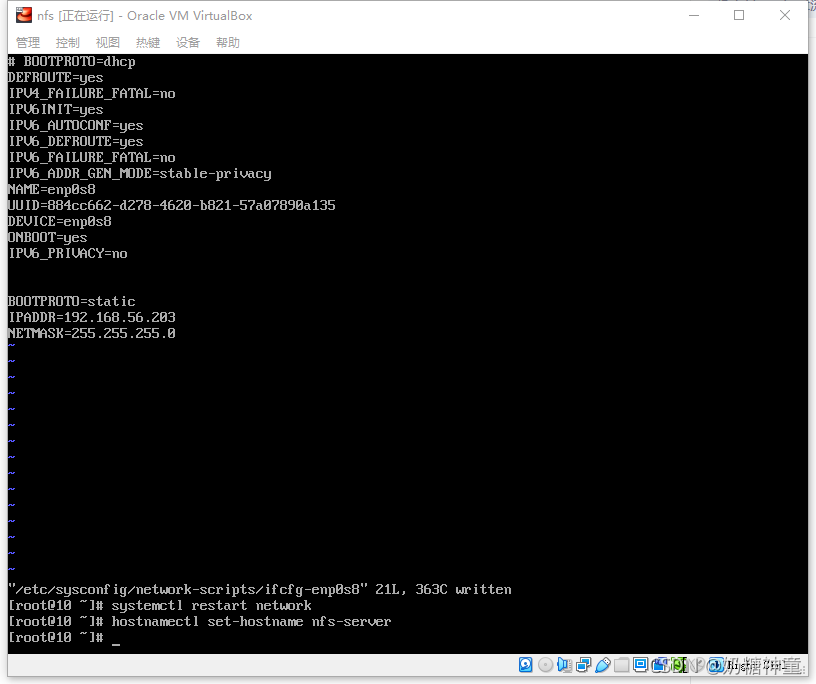Click the DEVICE=enp0s8 line
Viewport: 816px width, 684px height.
[x=60, y=221]
